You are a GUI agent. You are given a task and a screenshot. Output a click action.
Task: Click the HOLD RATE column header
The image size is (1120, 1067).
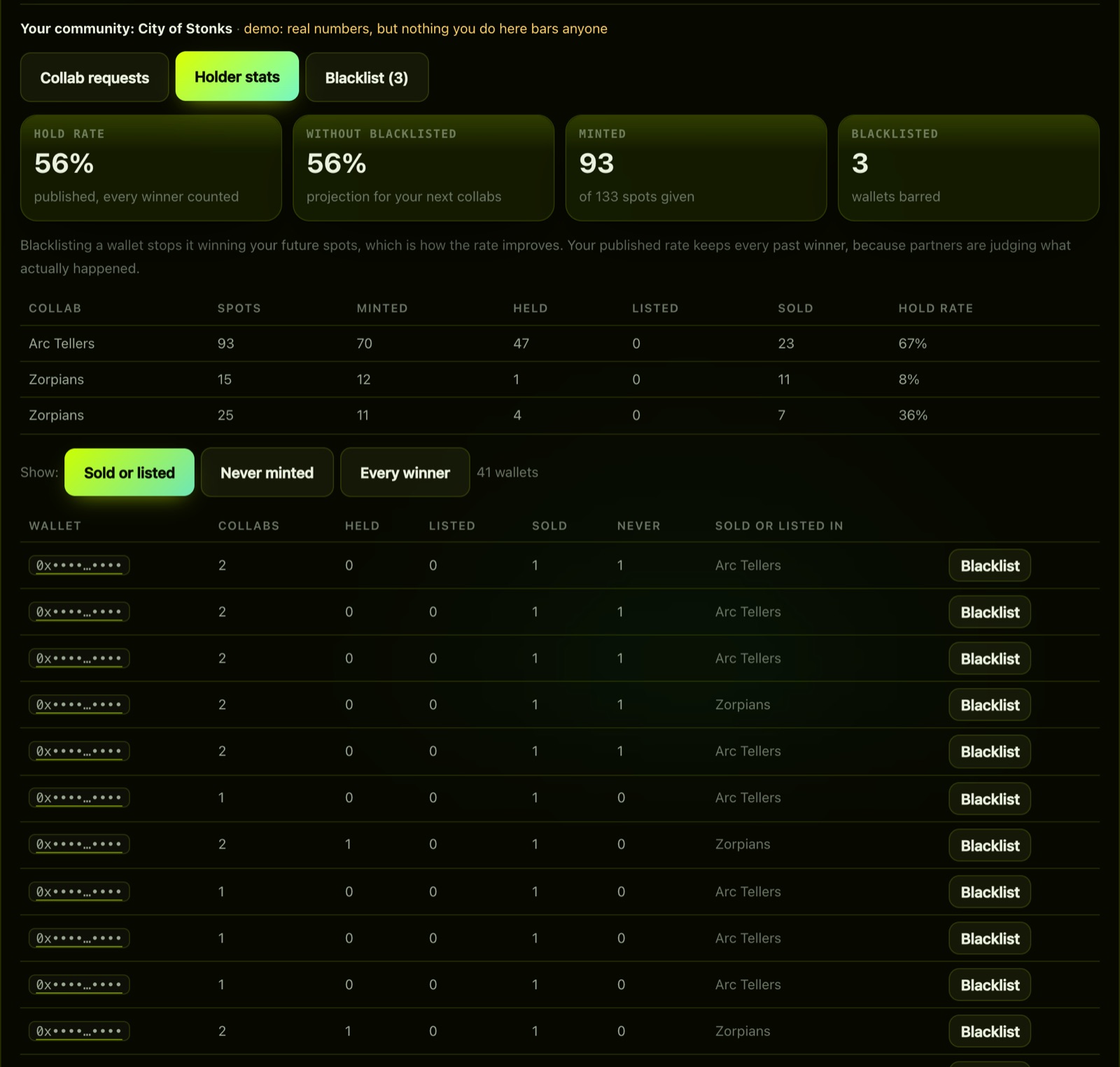(x=936, y=308)
